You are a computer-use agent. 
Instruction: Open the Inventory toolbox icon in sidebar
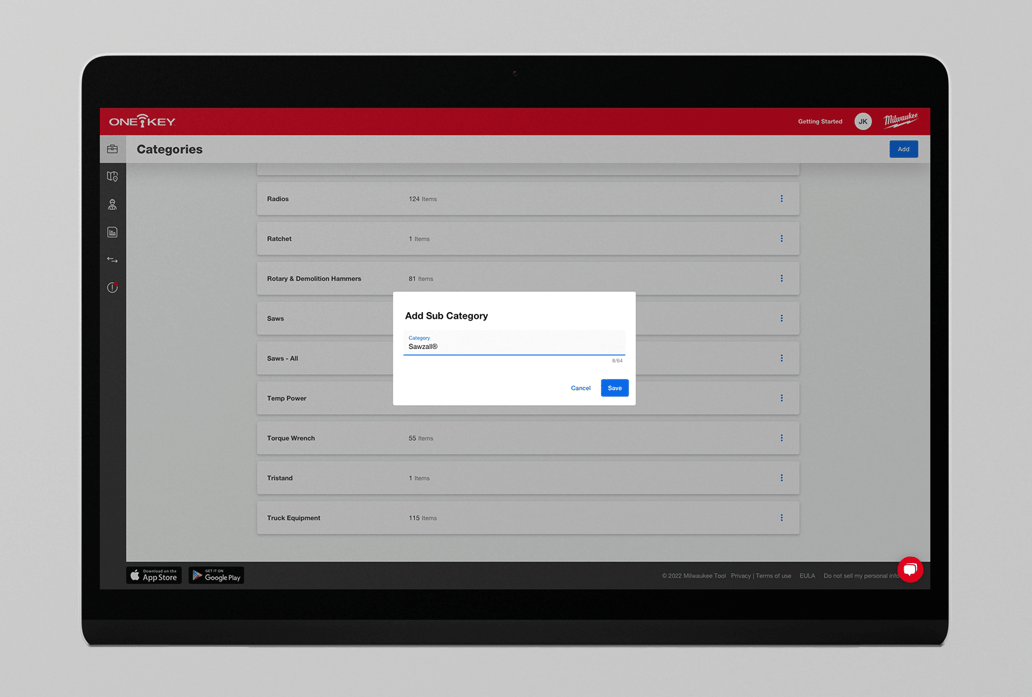point(112,148)
